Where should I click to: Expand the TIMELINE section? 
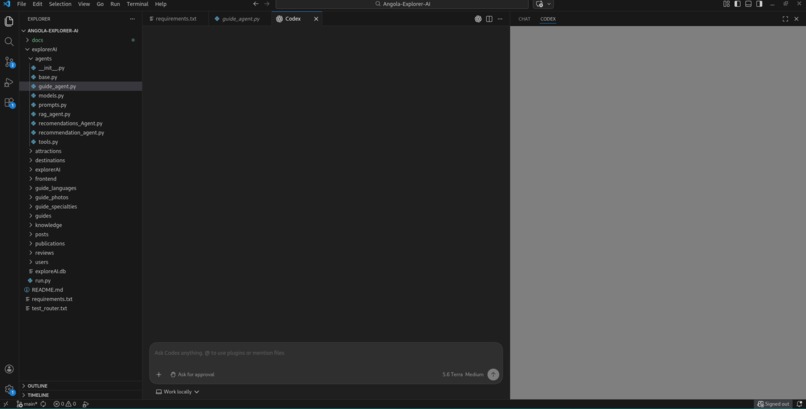(80, 395)
